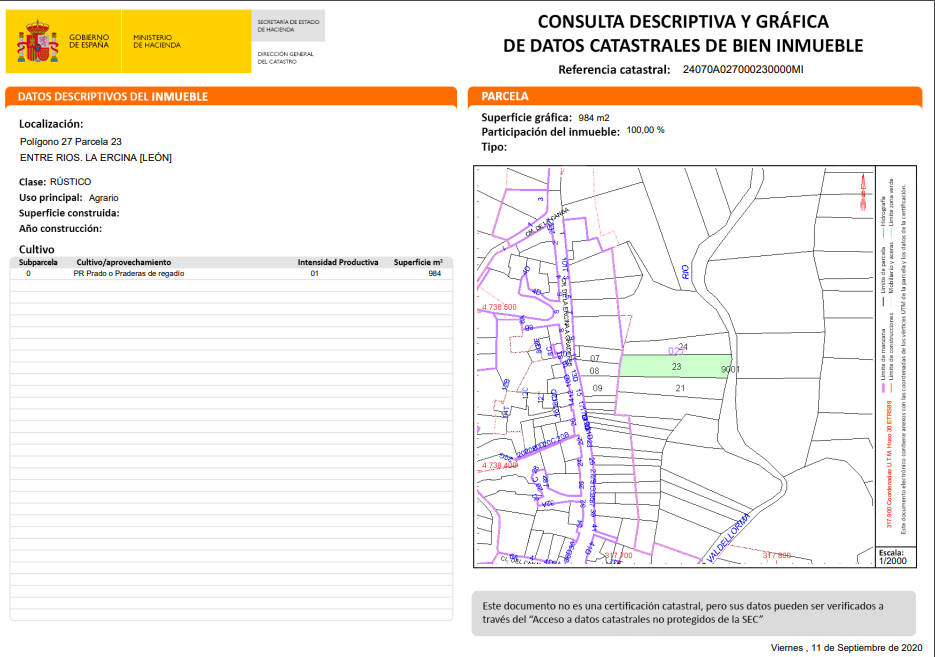Click parcel 21 on the map
This screenshot has height=657, width=935.
coord(680,388)
